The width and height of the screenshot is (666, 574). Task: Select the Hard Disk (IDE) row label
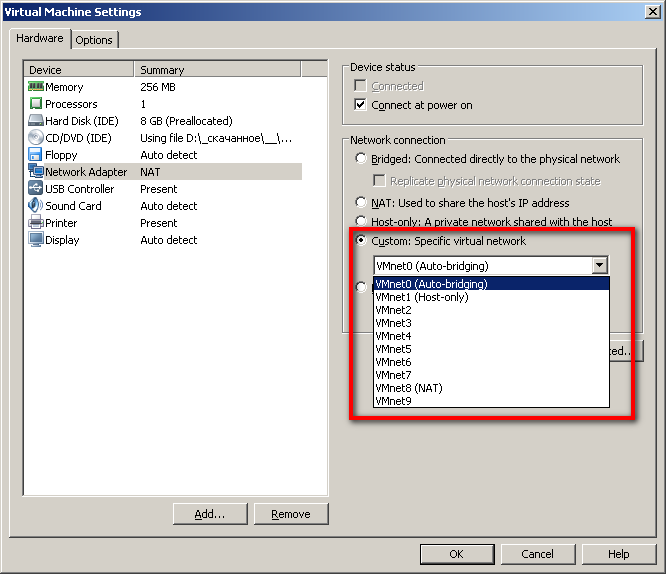click(x=82, y=121)
